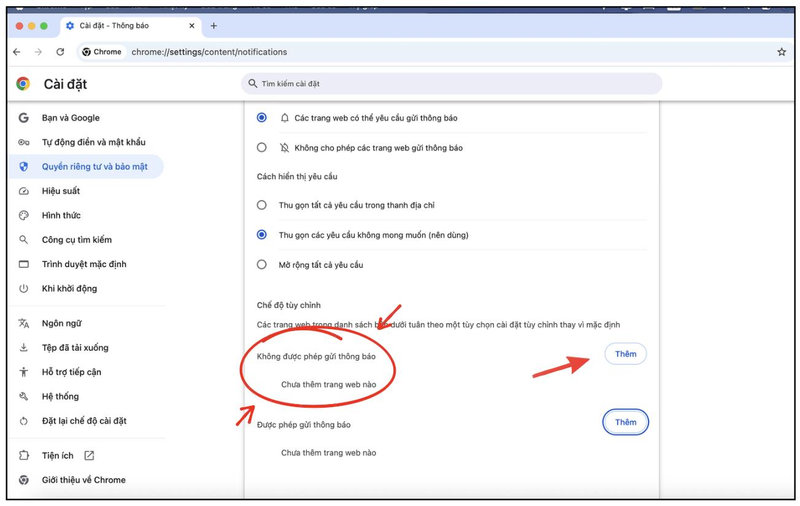Select radio: Không cho phép các trang web gửi thông báo

tap(262, 148)
